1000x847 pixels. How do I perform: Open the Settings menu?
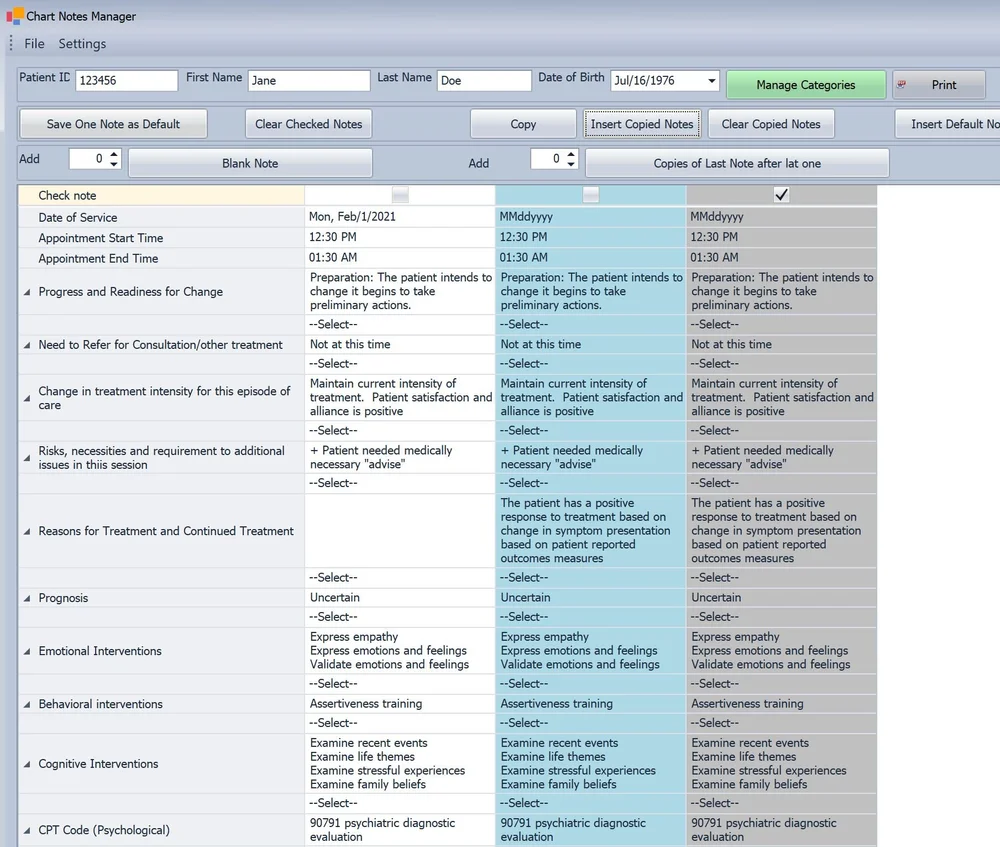pyautogui.click(x=82, y=43)
